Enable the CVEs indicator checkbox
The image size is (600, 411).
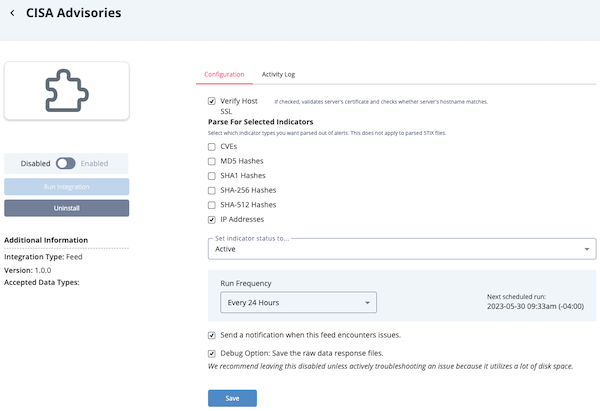click(x=212, y=147)
